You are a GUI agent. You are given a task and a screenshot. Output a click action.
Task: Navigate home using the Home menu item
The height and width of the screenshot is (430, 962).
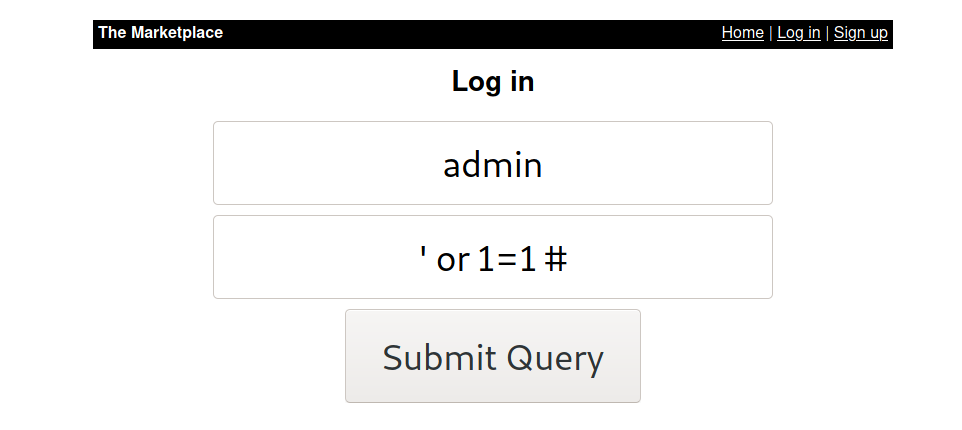742,33
